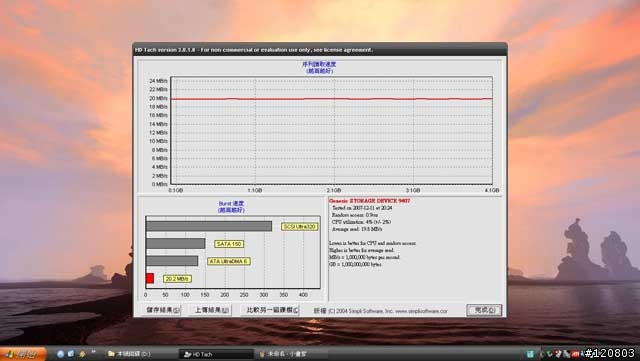
Task: Click the red system tray icon
Action: tap(576, 354)
